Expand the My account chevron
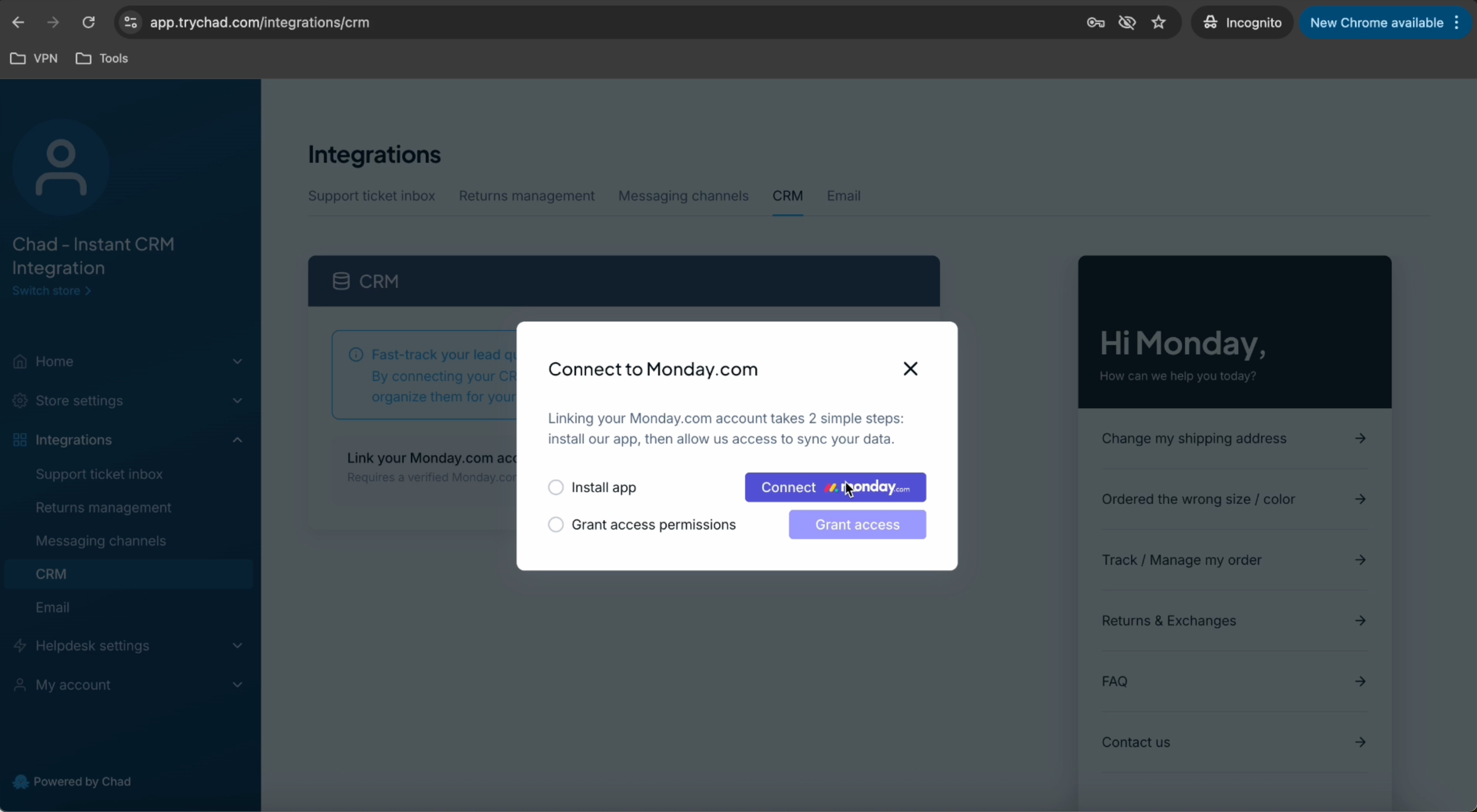This screenshot has height=812, width=1477. [237, 685]
